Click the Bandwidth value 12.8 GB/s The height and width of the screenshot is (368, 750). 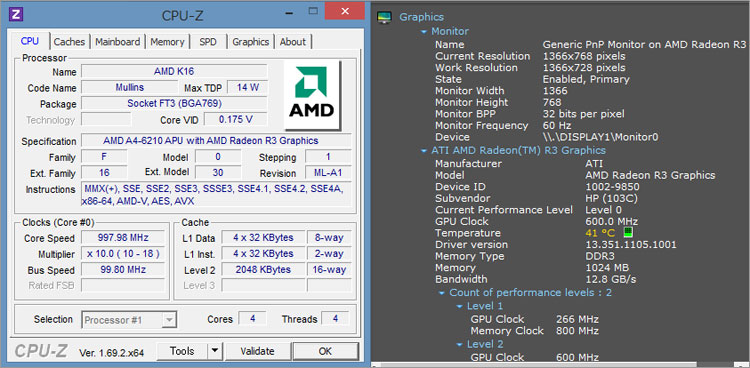coord(611,279)
